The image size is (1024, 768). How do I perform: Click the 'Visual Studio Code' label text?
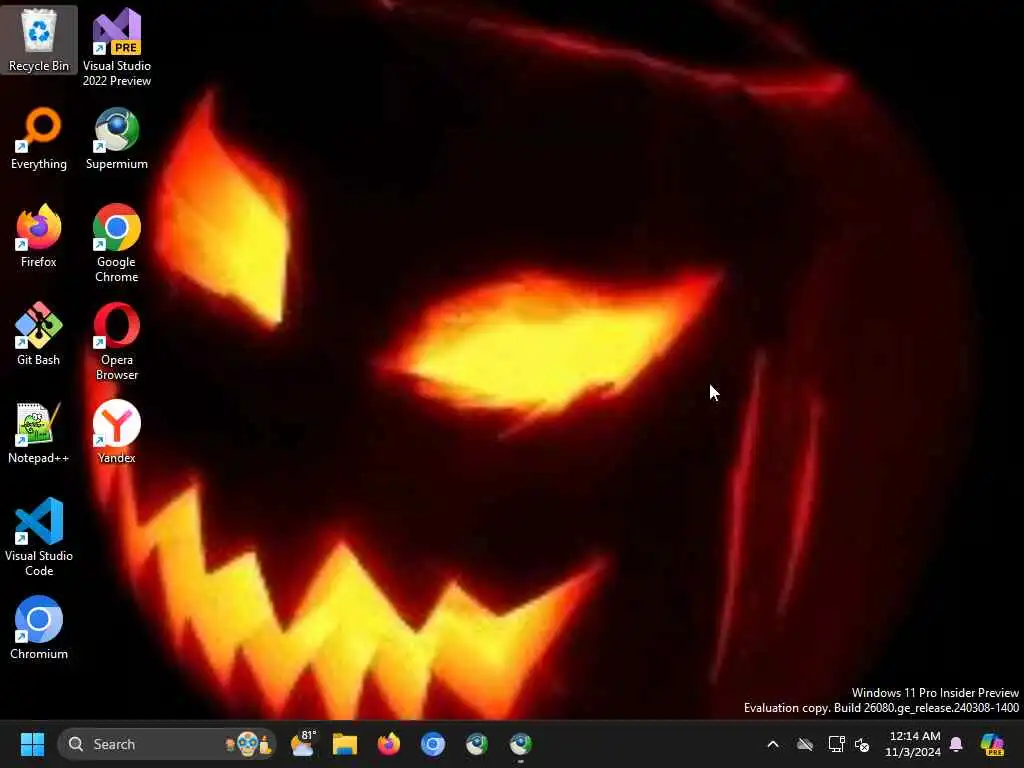pos(39,563)
